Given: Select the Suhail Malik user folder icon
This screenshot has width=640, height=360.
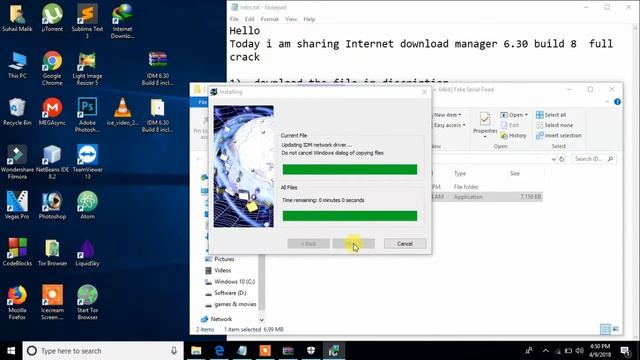Looking at the screenshot, I should 17,18.
